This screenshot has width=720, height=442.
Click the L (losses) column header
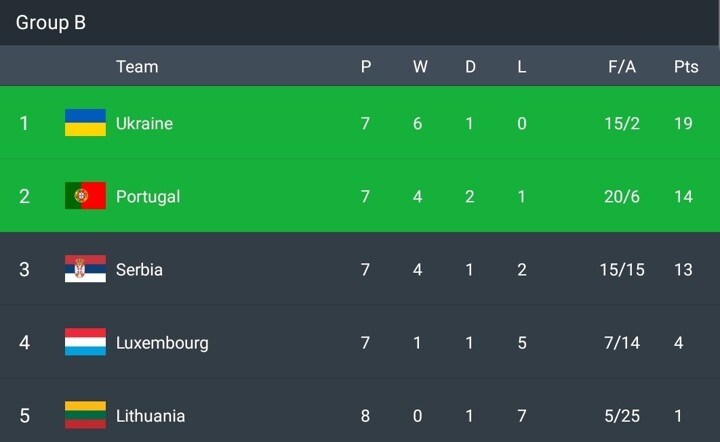point(522,67)
